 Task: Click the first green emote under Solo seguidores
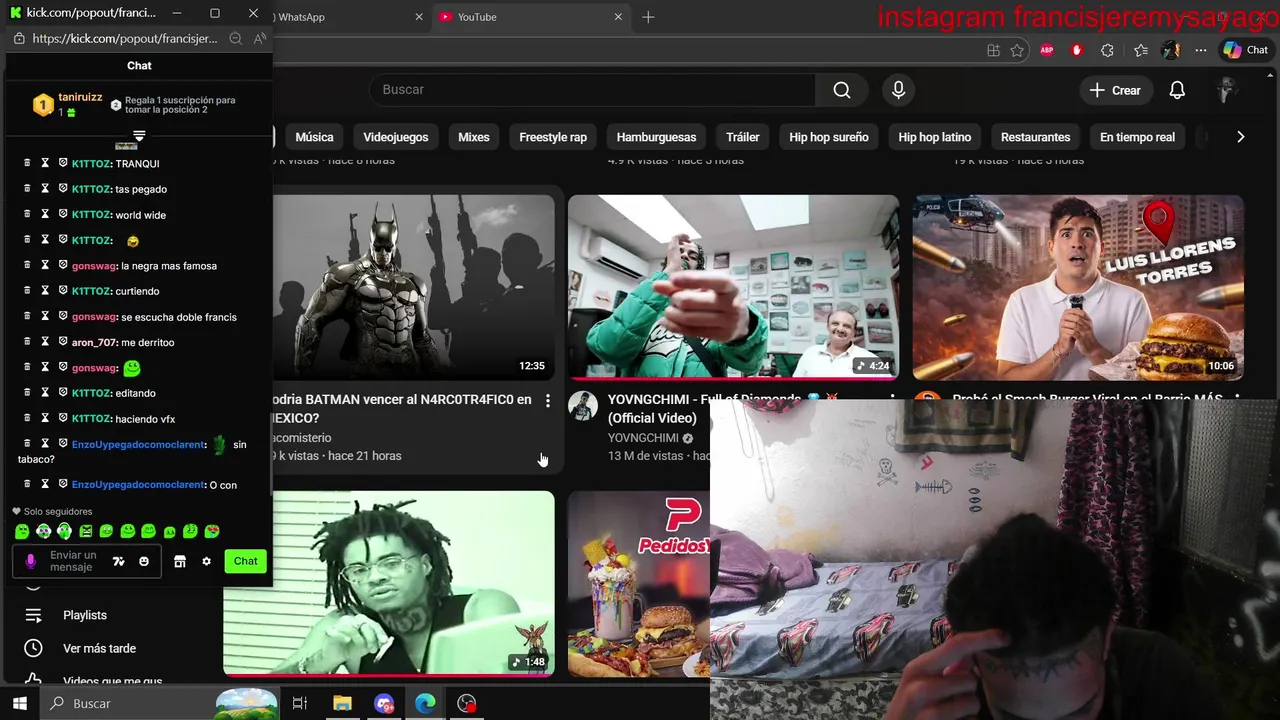(x=22, y=531)
